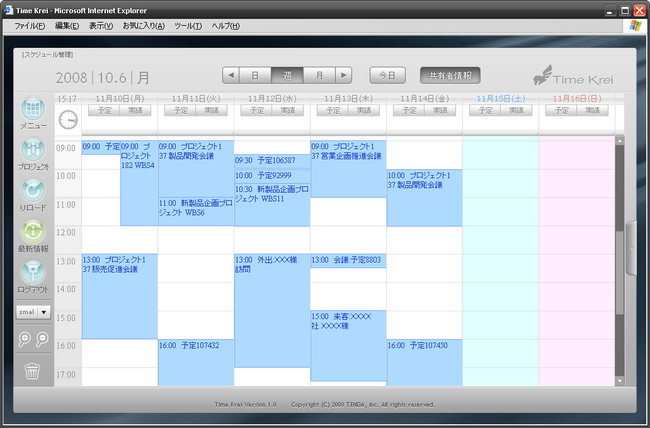The height and width of the screenshot is (428, 650).
Task: Switch to 月 month view
Action: [x=319, y=75]
